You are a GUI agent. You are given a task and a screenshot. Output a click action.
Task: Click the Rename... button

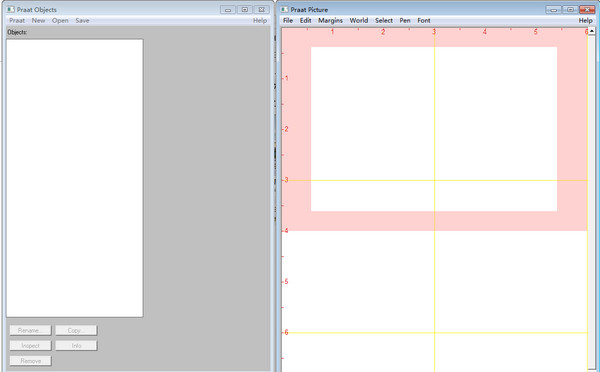(x=30, y=330)
